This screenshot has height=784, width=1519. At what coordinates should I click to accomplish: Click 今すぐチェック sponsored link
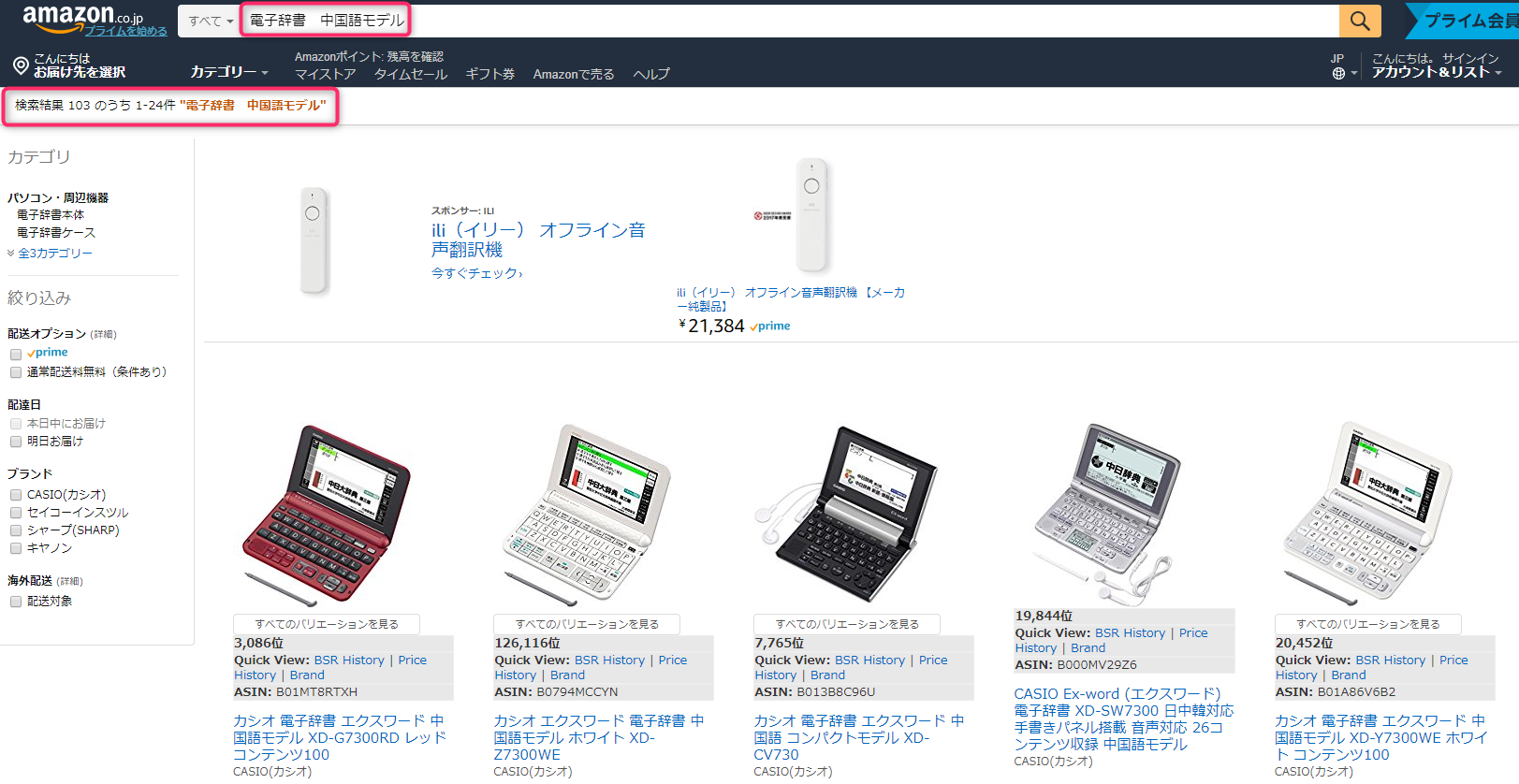(476, 273)
